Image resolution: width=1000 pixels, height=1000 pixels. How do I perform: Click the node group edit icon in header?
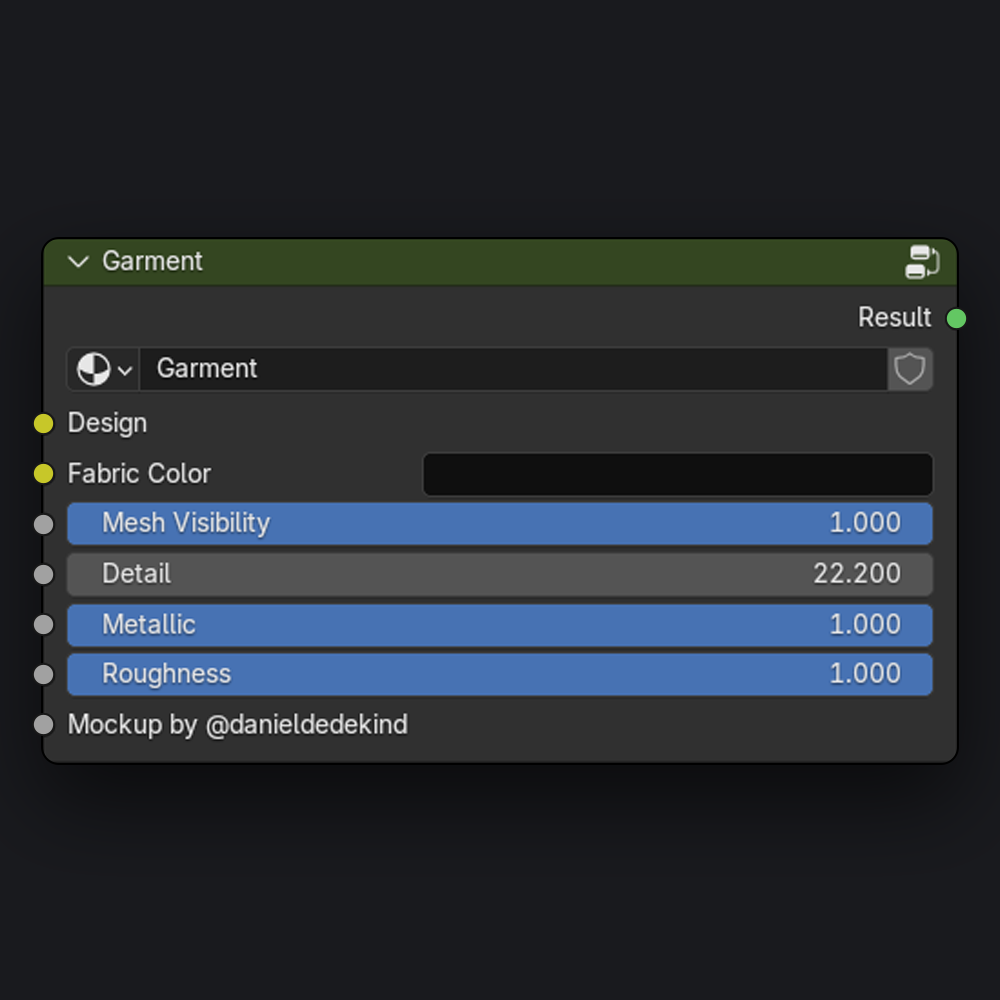click(921, 262)
